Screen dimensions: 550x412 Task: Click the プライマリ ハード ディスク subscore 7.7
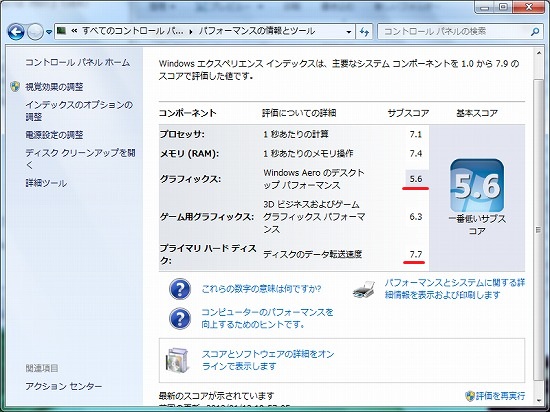tap(416, 254)
